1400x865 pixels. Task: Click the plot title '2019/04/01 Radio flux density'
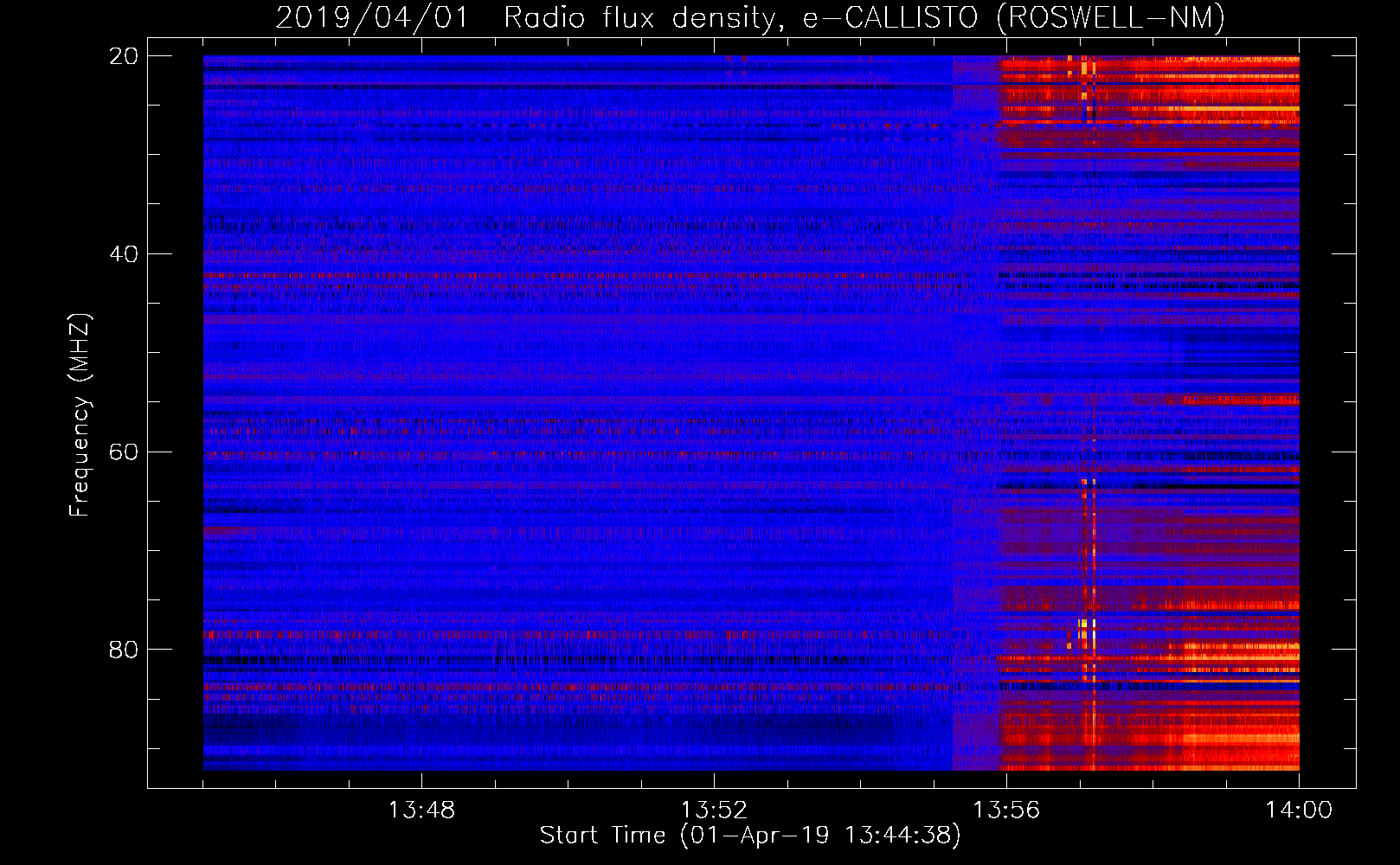750,18
